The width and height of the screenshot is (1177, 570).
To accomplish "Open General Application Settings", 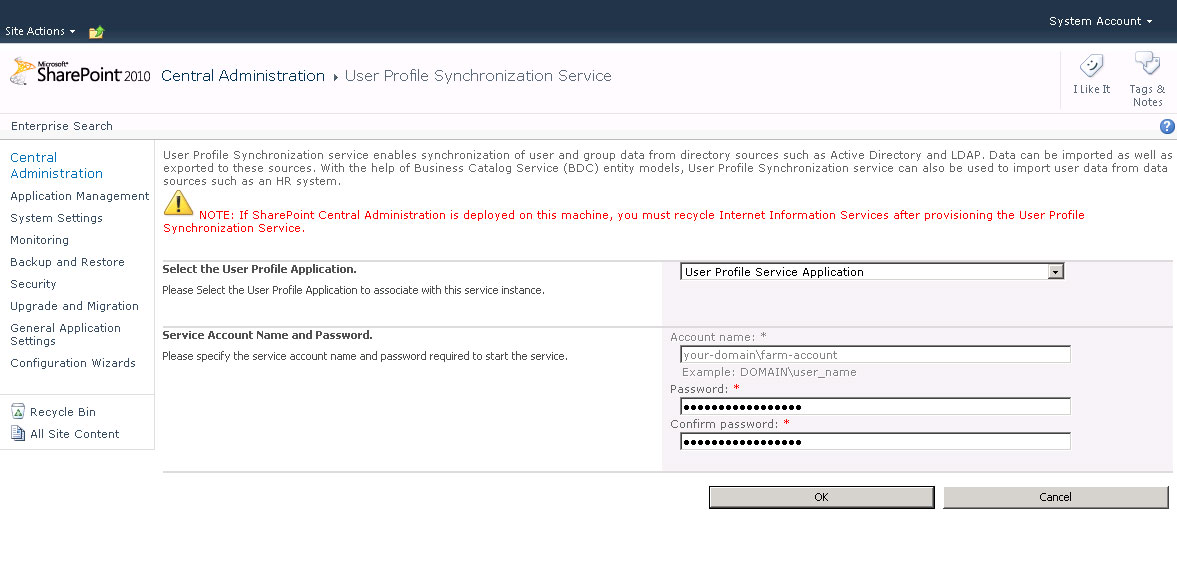I will pos(65,334).
